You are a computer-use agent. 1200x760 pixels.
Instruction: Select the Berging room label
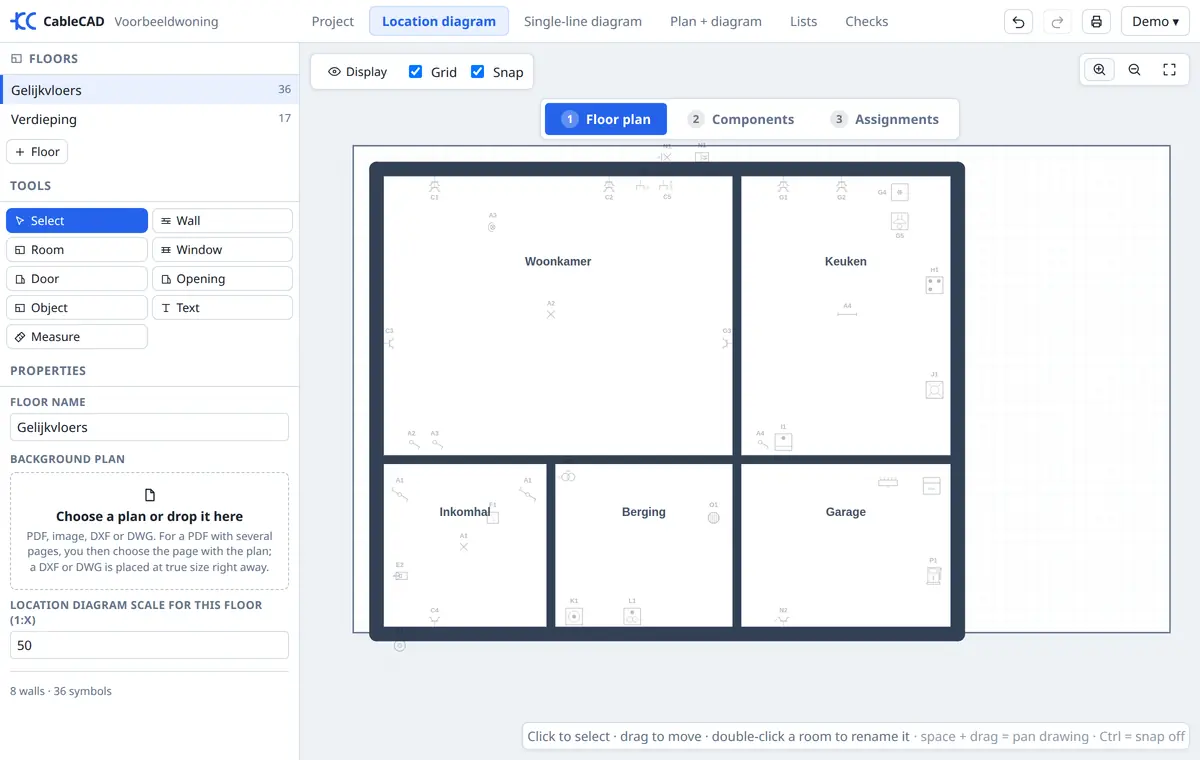click(644, 512)
